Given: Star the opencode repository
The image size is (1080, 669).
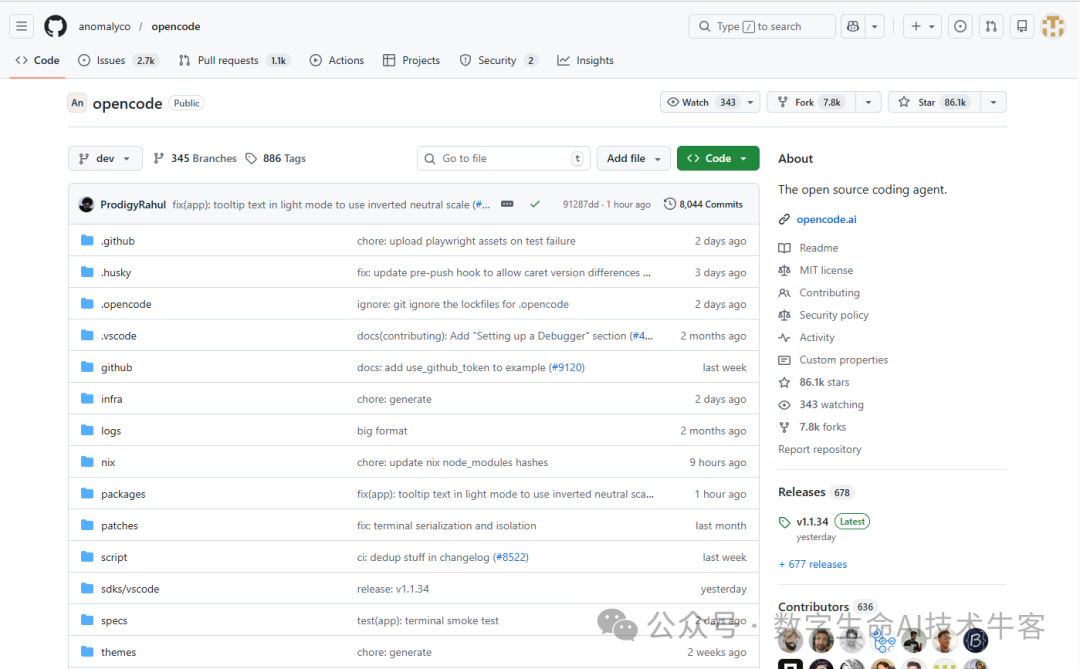Looking at the screenshot, I should pyautogui.click(x=934, y=103).
